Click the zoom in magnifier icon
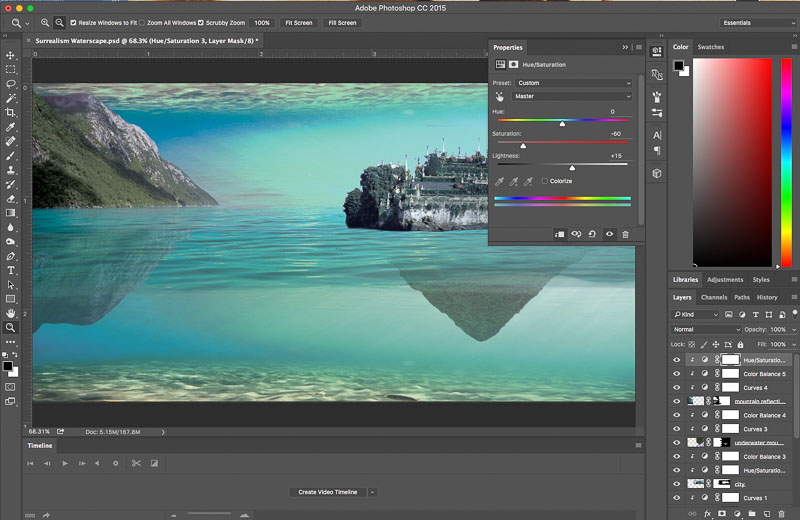Screen dimensions: 800x520 click(45, 22)
